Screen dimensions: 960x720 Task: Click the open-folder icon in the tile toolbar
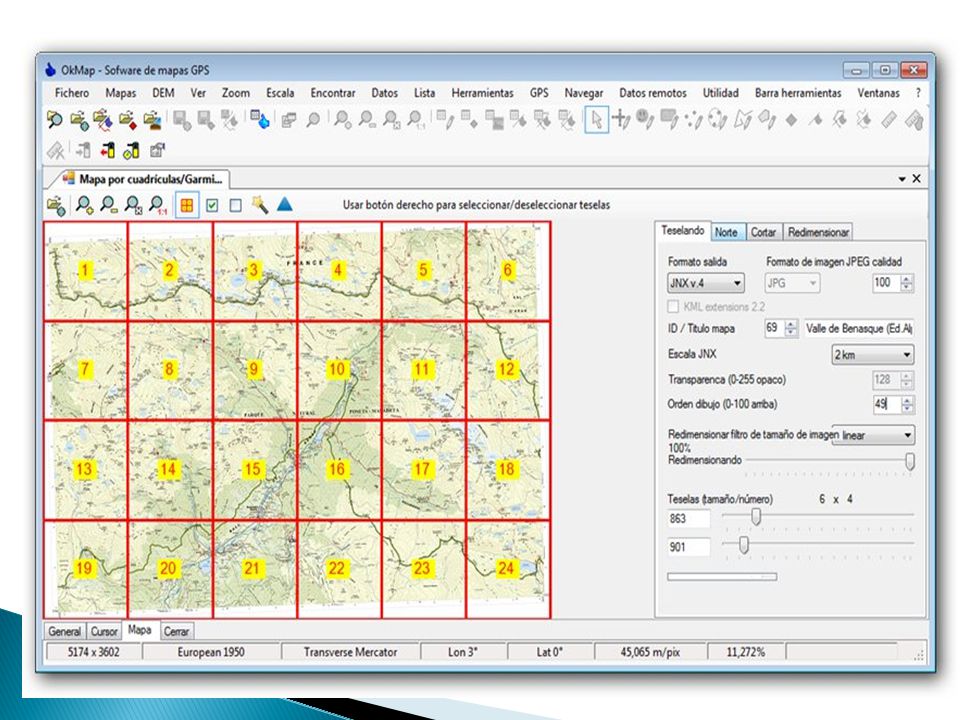tap(56, 206)
